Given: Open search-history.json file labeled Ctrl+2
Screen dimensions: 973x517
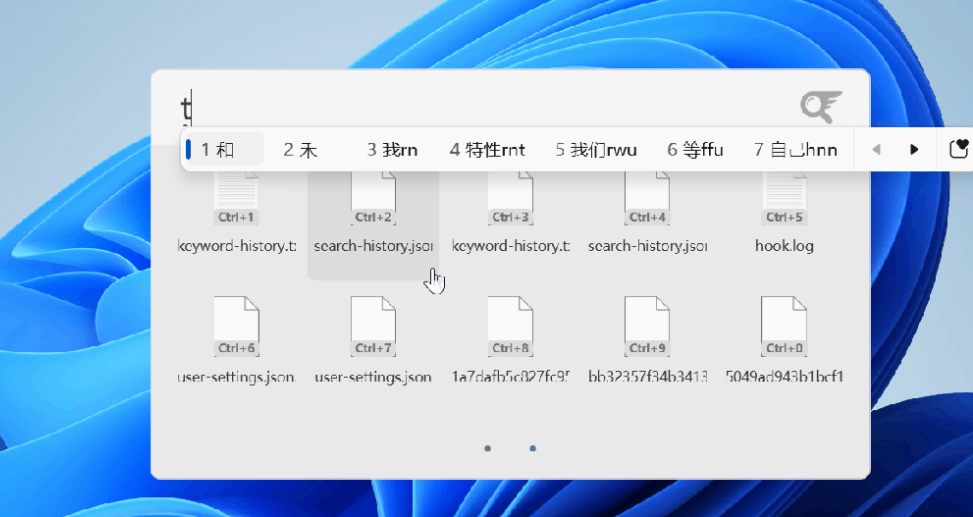Looking at the screenshot, I should coord(373,212).
